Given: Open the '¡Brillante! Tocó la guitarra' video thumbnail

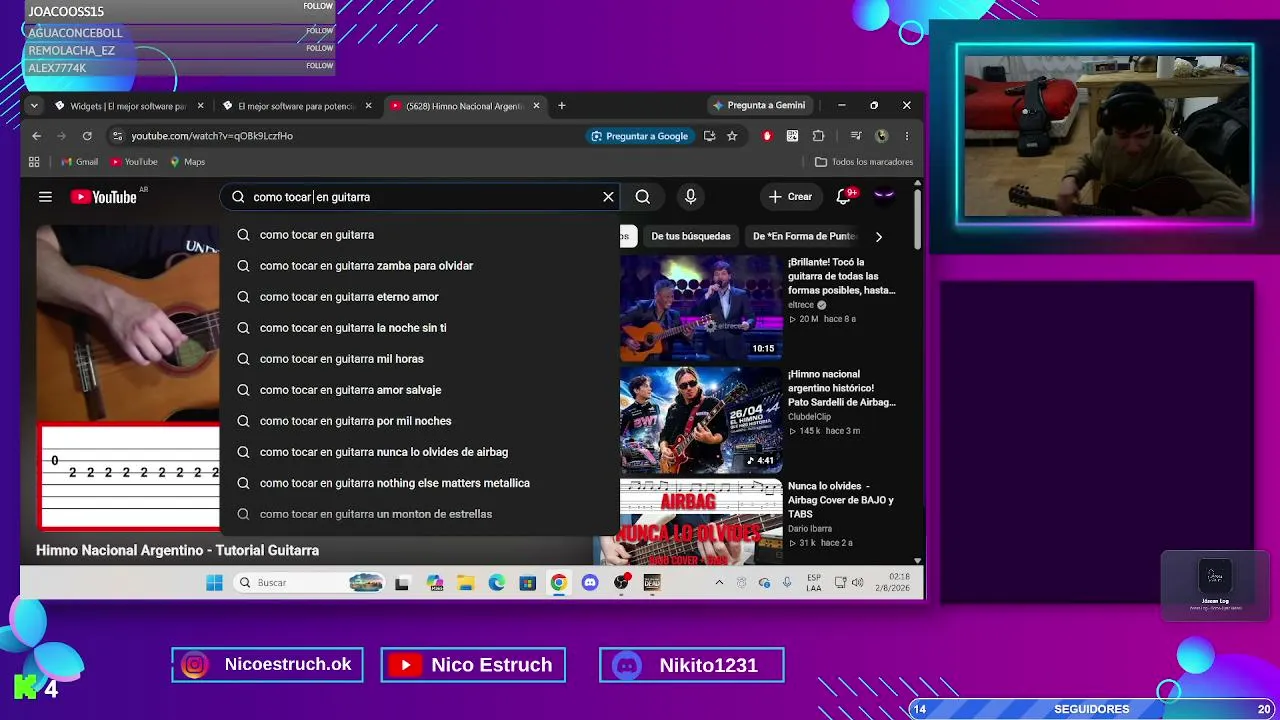Looking at the screenshot, I should [x=701, y=308].
